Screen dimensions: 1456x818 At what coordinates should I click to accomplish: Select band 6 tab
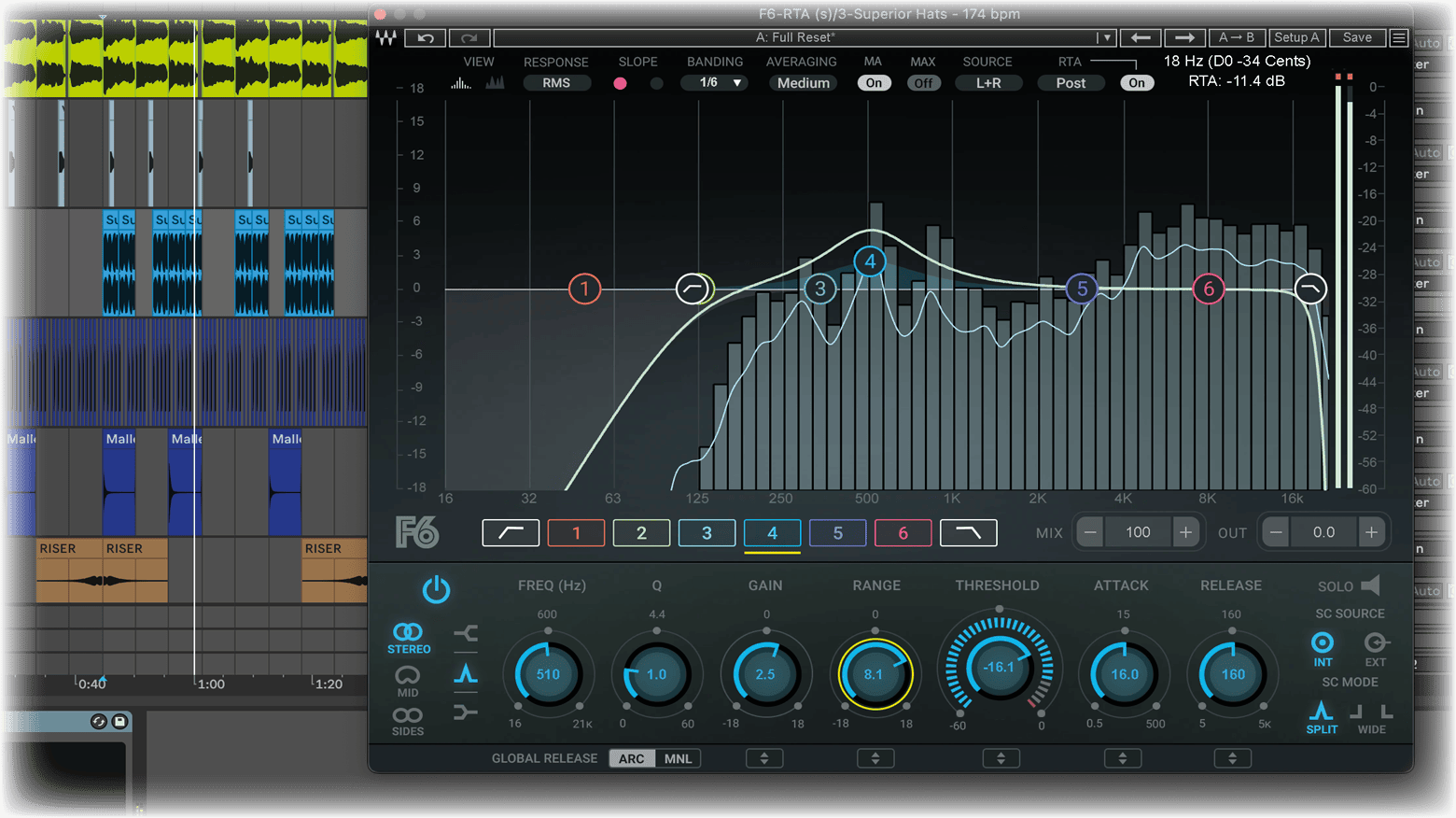903,532
